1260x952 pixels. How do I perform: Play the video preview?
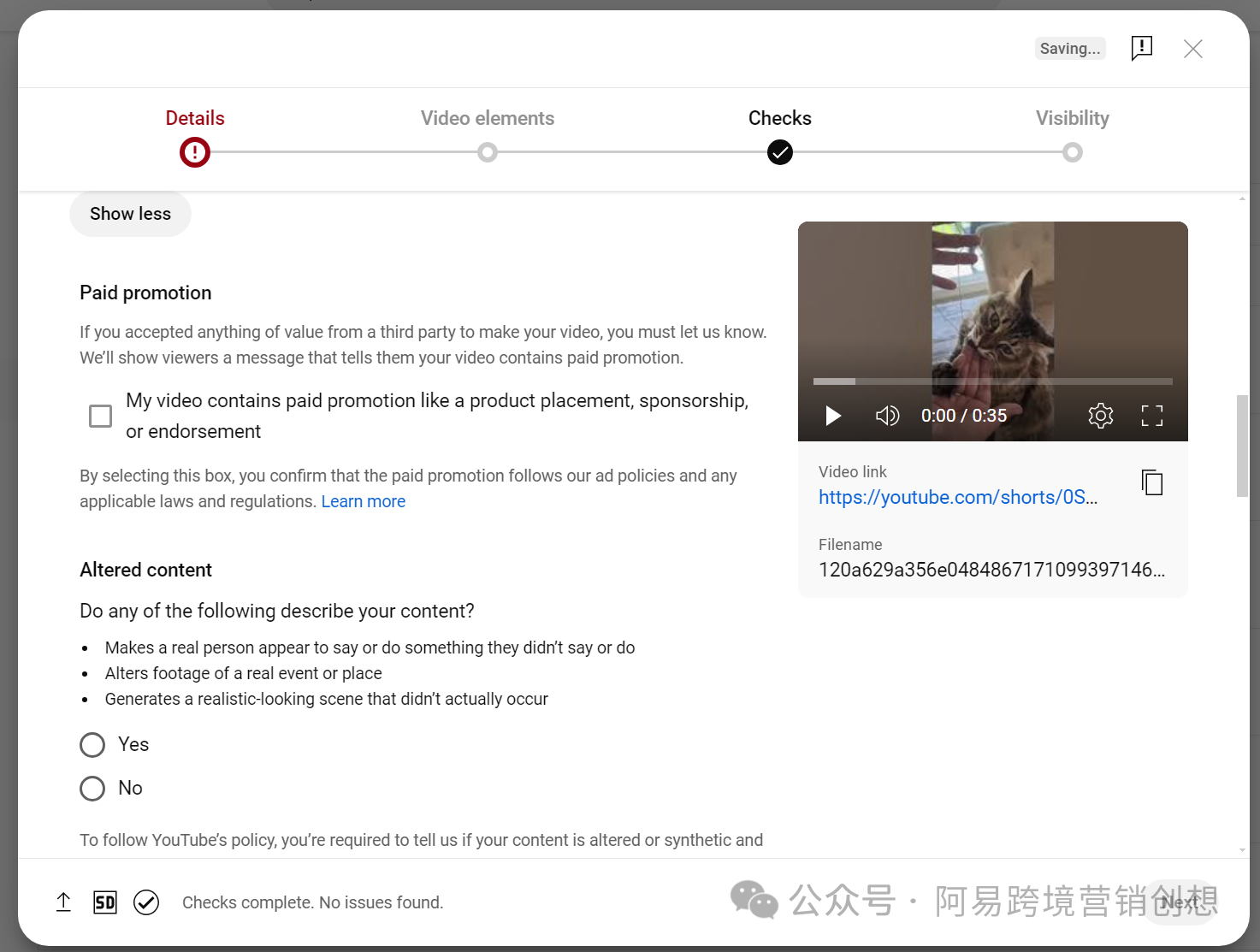click(833, 416)
